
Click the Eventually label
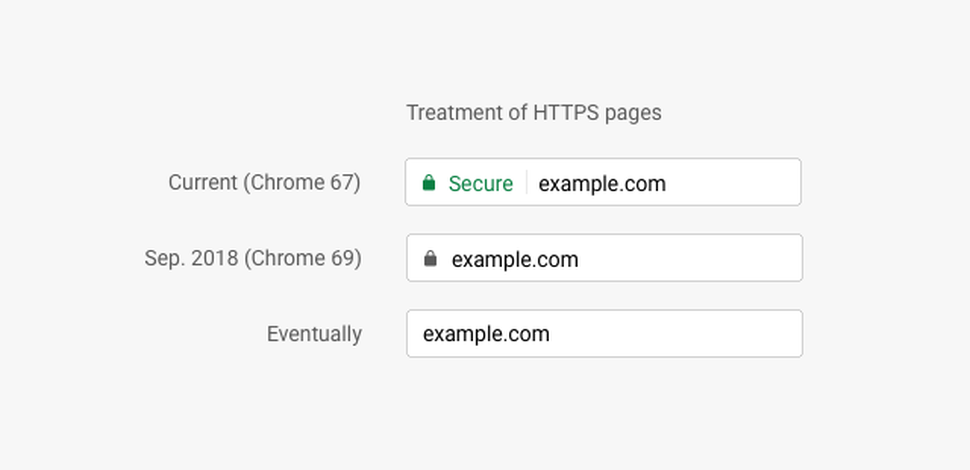[314, 334]
